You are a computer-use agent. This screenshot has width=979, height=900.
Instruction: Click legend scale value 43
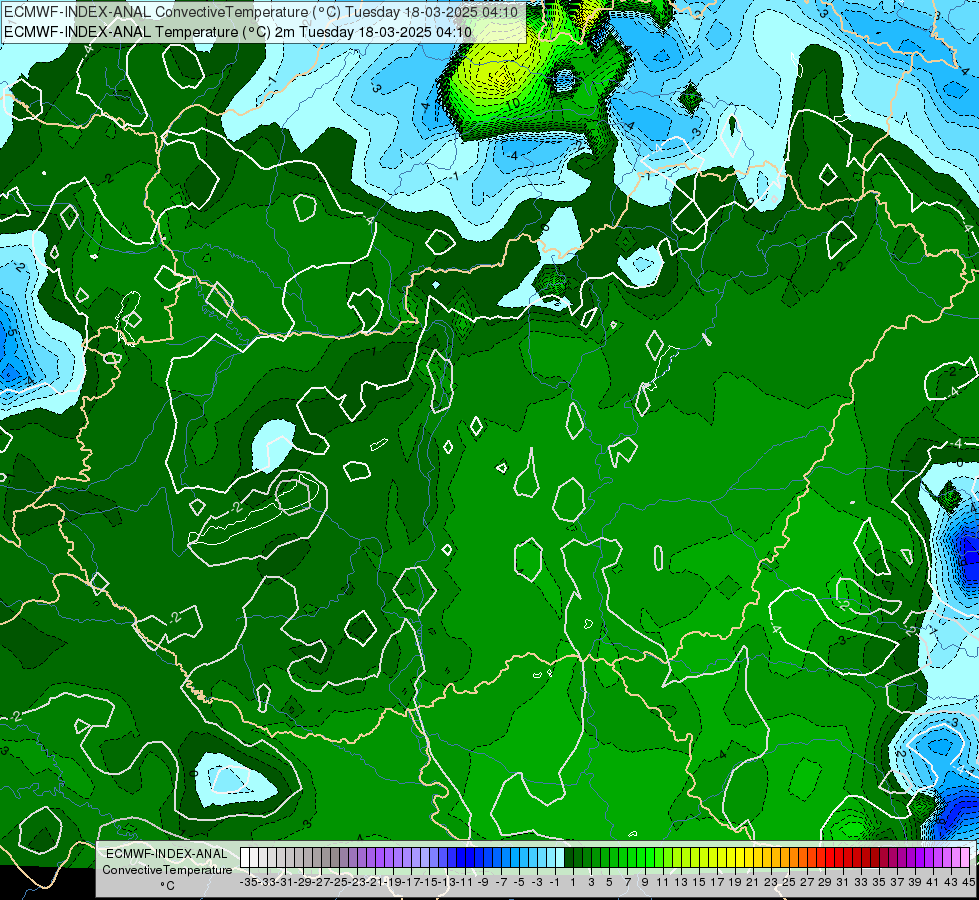951,882
